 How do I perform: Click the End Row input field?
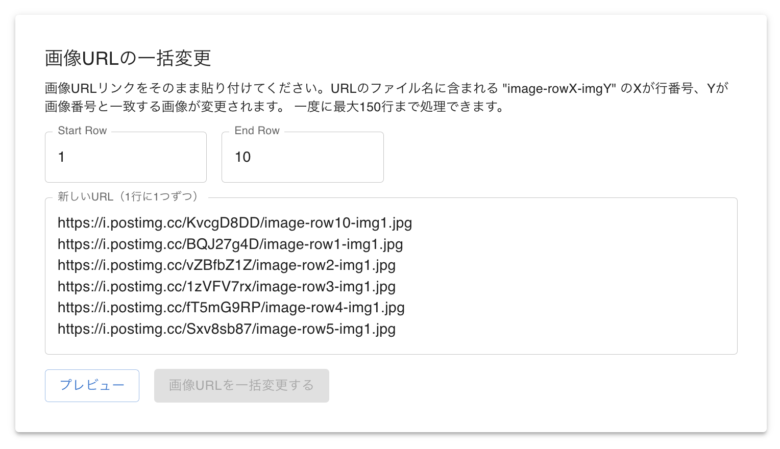pos(302,157)
